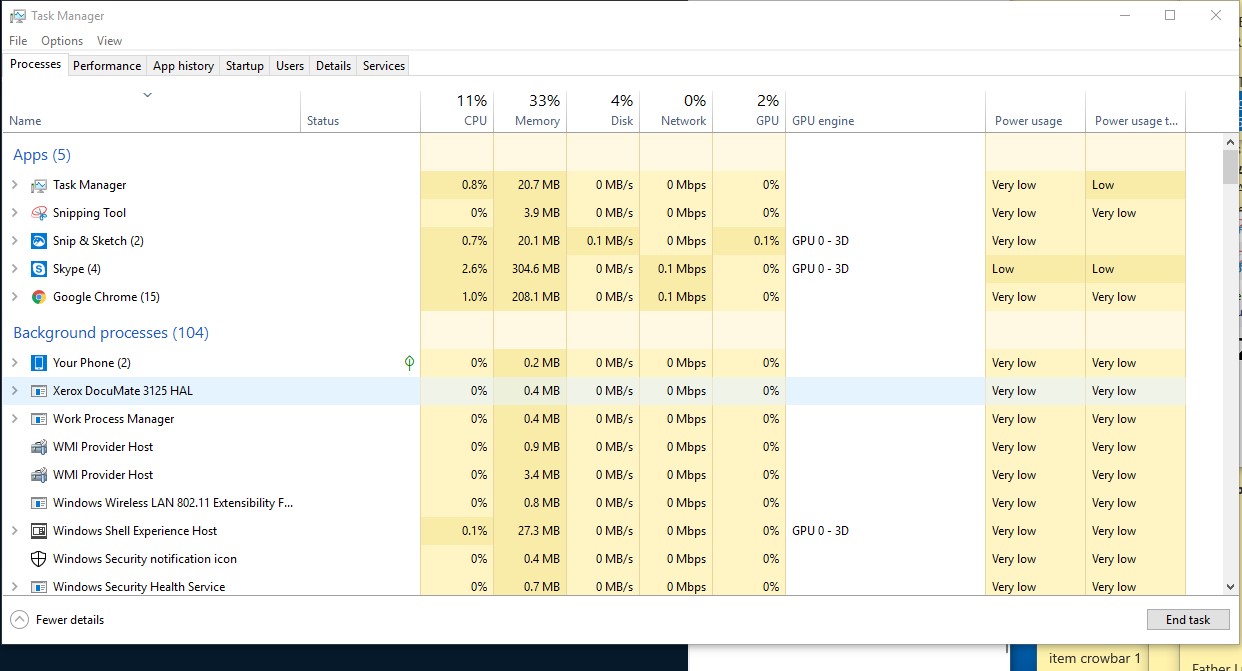
Task: Click the Snip & Sketch icon
Action: coord(39,241)
